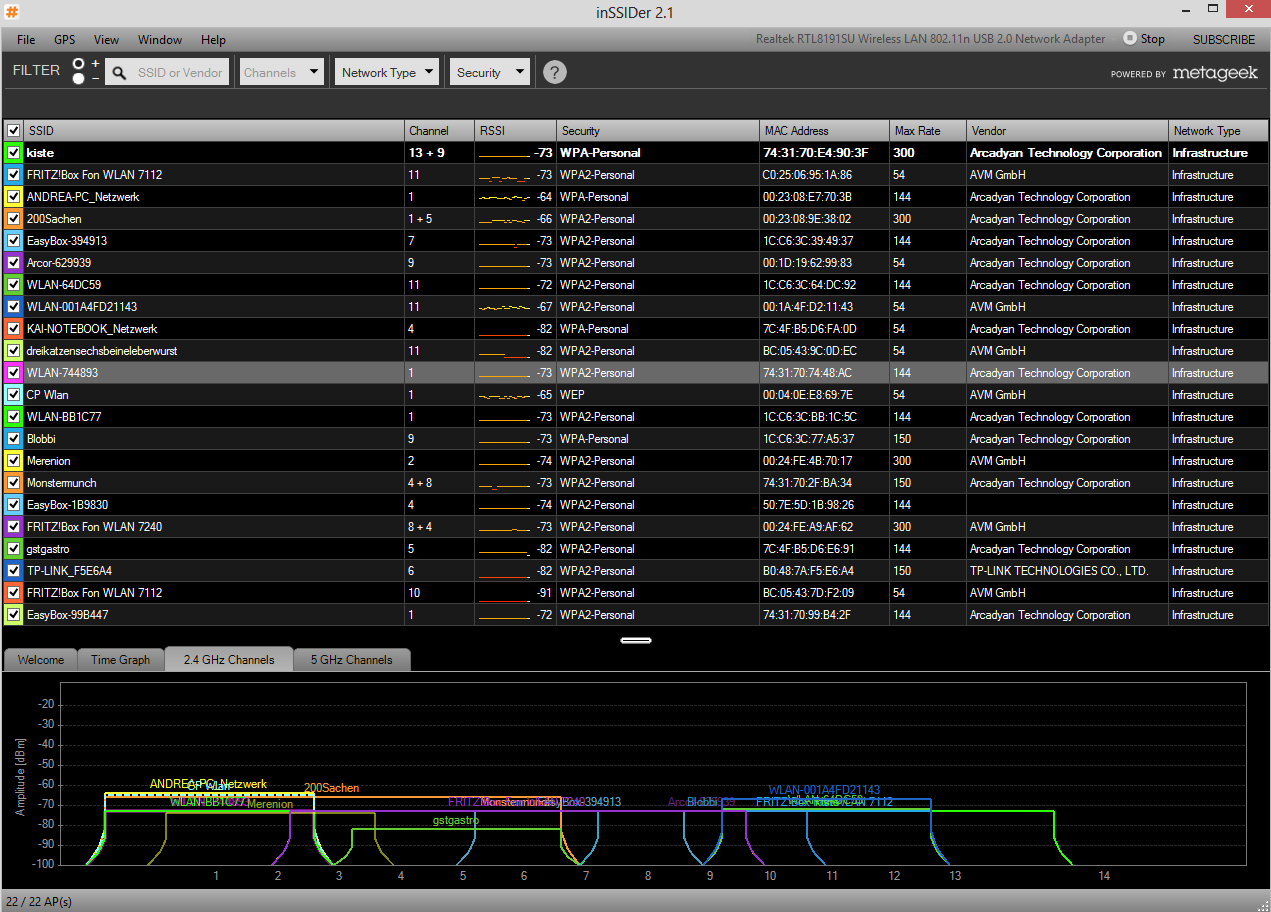1271x912 pixels.
Task: Open the Channels filter dropdown
Action: [x=282, y=72]
